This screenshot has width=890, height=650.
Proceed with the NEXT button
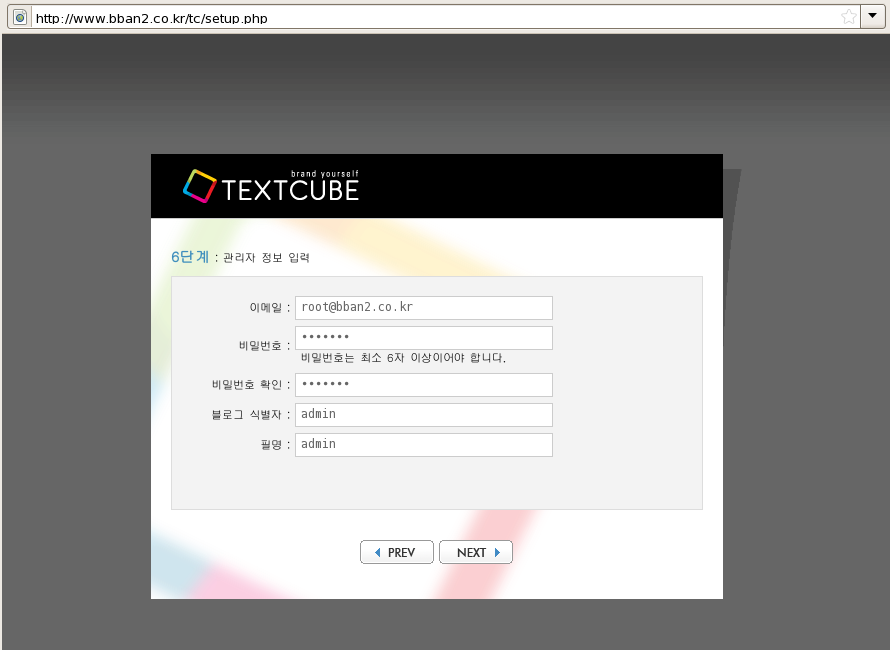click(x=476, y=552)
